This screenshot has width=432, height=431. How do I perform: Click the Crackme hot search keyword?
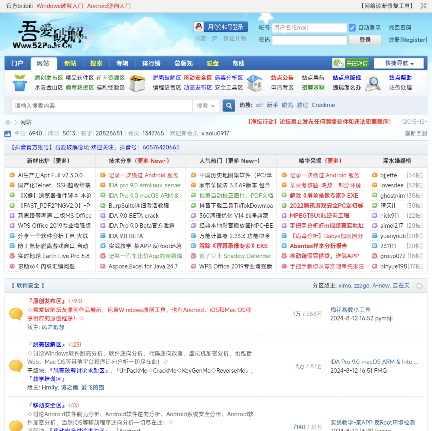tap(323, 105)
